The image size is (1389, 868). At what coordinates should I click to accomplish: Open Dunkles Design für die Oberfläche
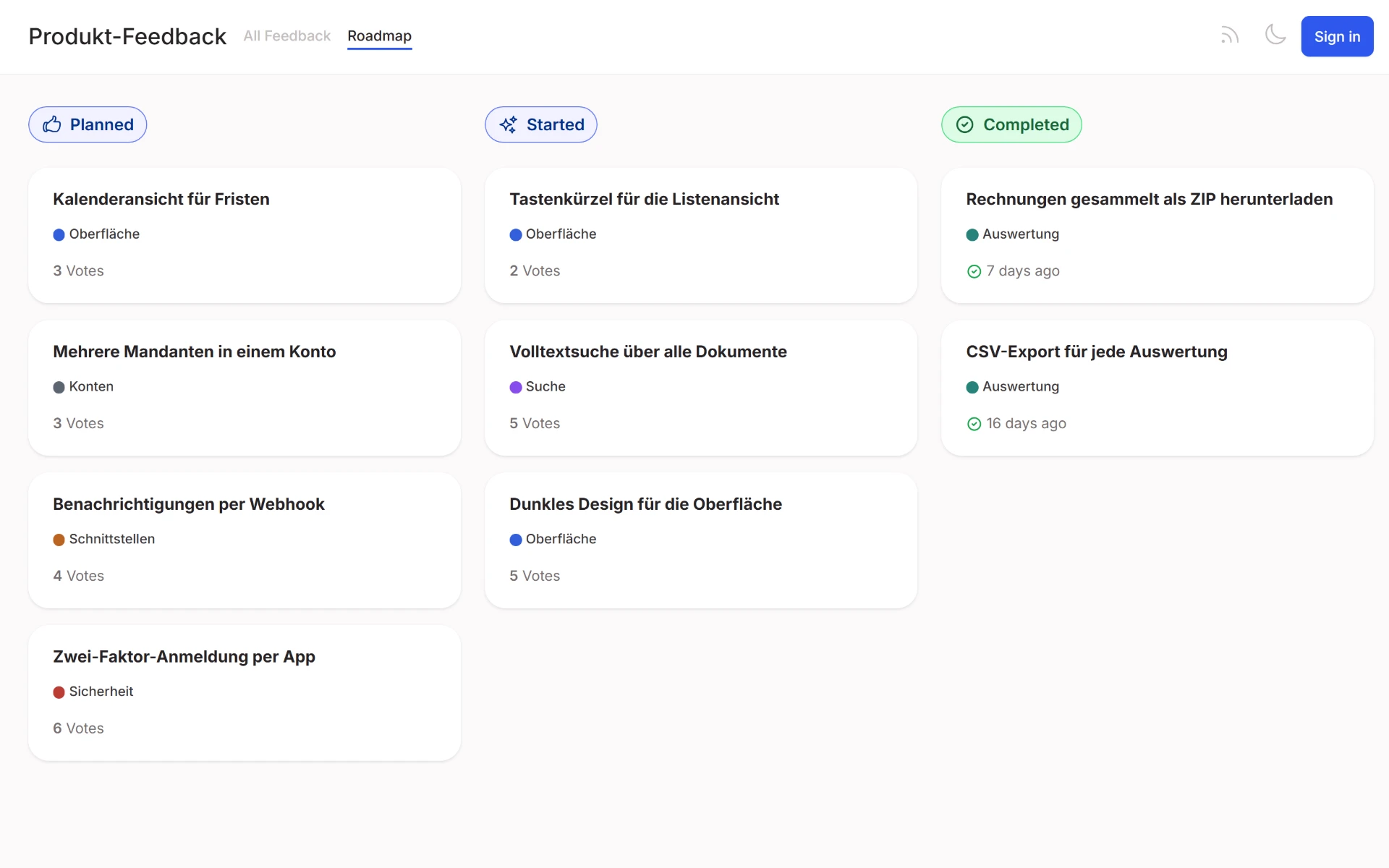point(701,541)
